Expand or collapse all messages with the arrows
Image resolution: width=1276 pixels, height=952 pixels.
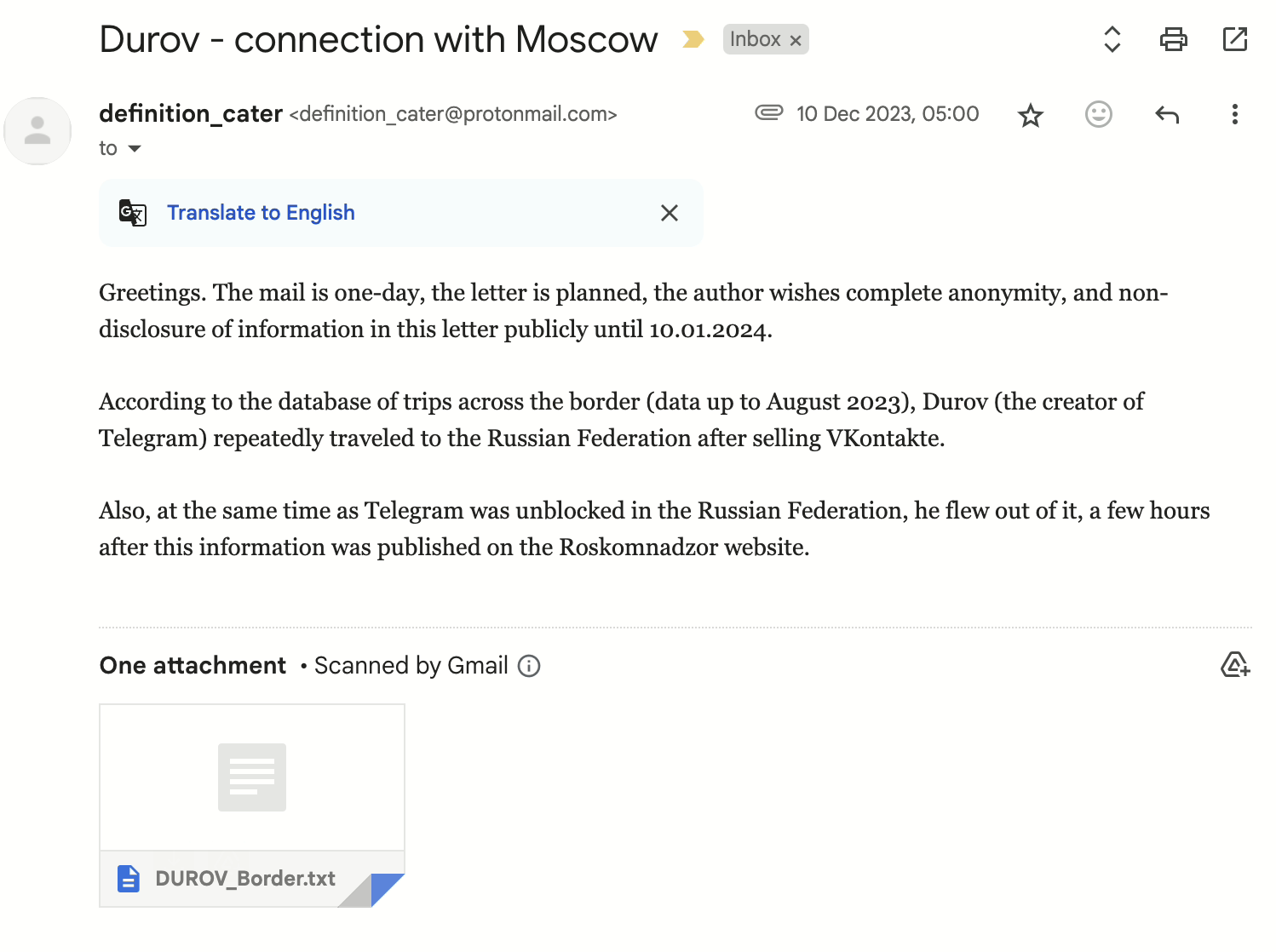(x=1112, y=39)
